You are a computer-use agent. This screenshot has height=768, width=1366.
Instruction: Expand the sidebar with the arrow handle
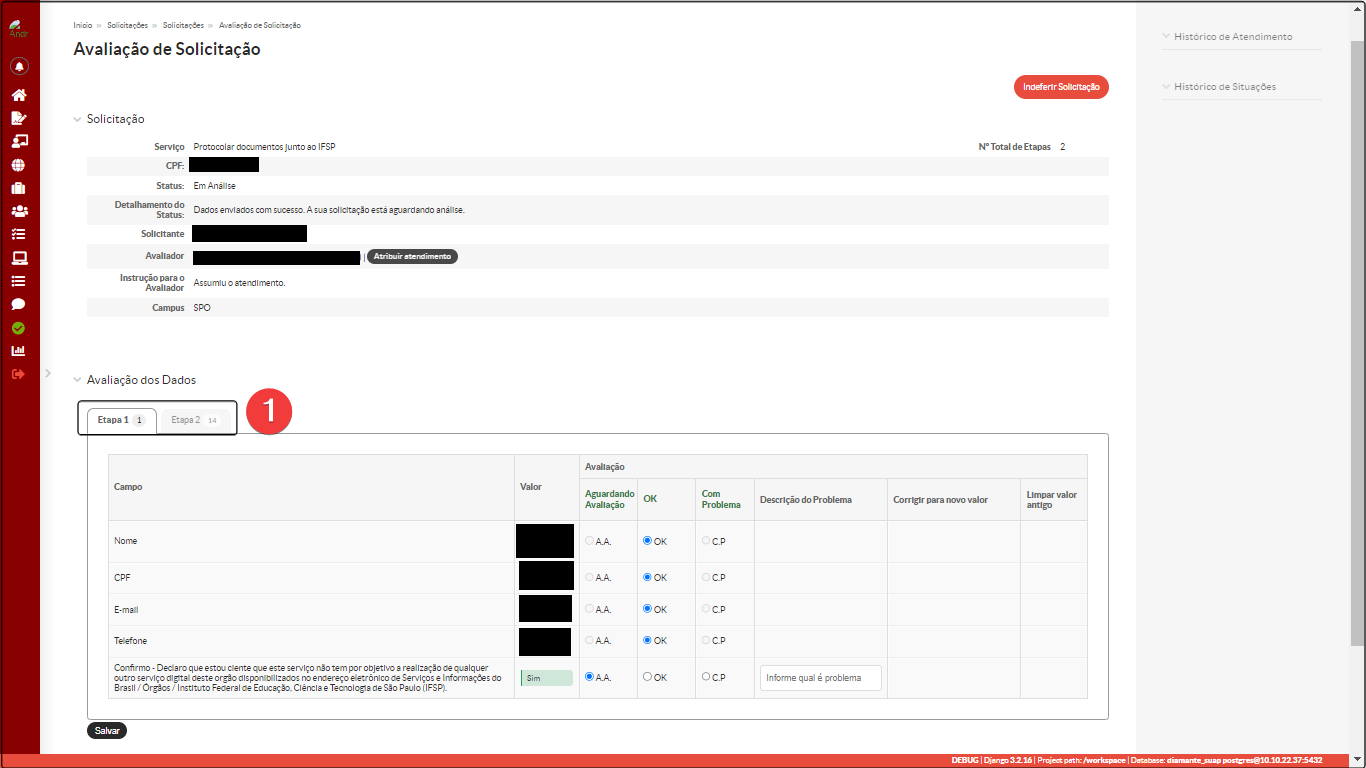pyautogui.click(x=48, y=373)
